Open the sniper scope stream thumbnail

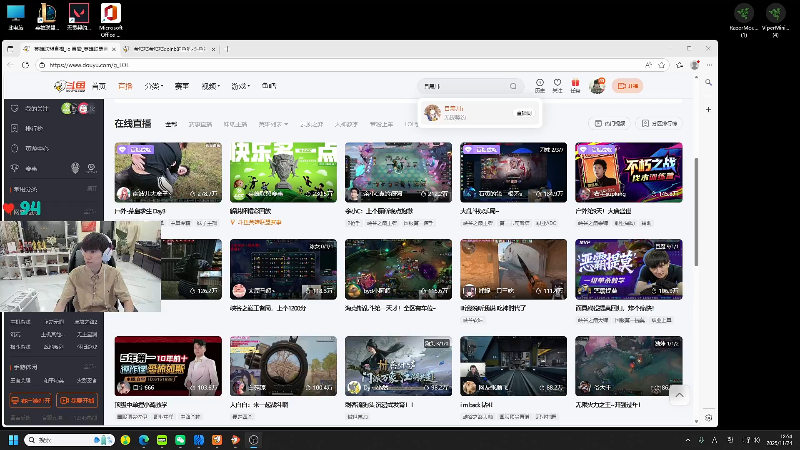283,366
